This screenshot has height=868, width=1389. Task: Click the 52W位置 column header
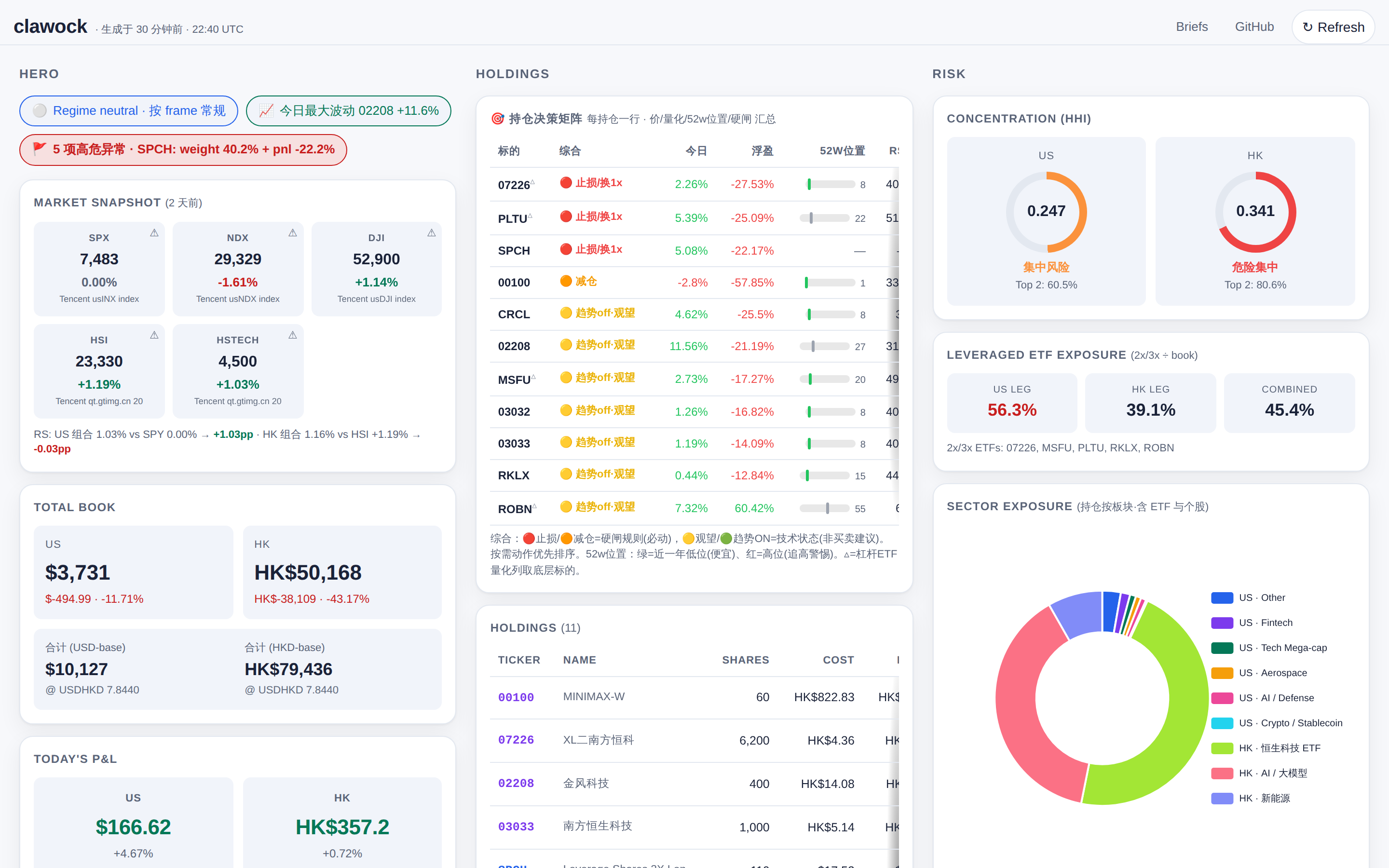pos(842,151)
